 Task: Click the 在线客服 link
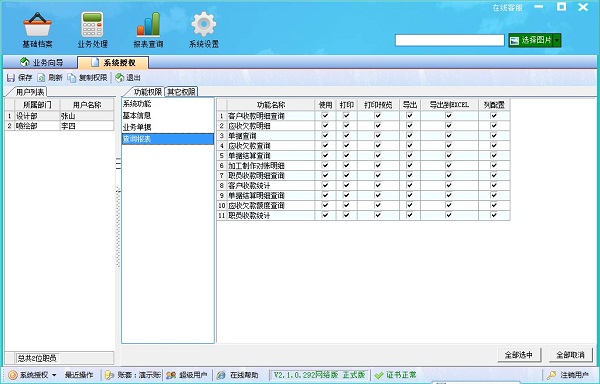[507, 8]
